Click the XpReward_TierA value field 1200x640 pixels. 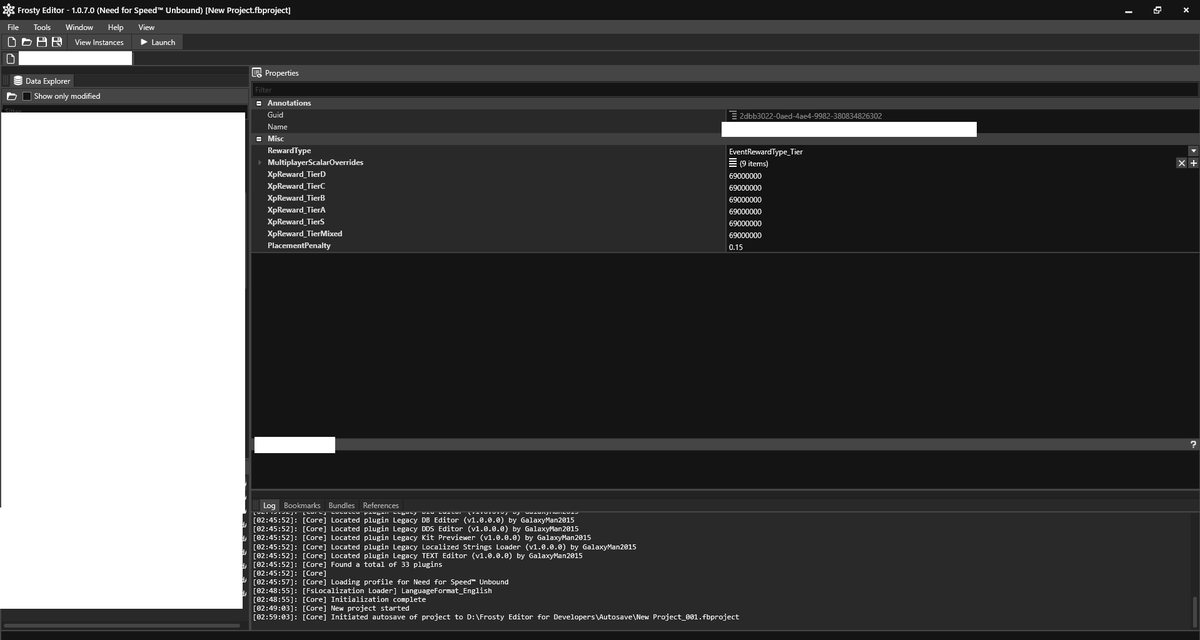pyautogui.click(x=962, y=211)
